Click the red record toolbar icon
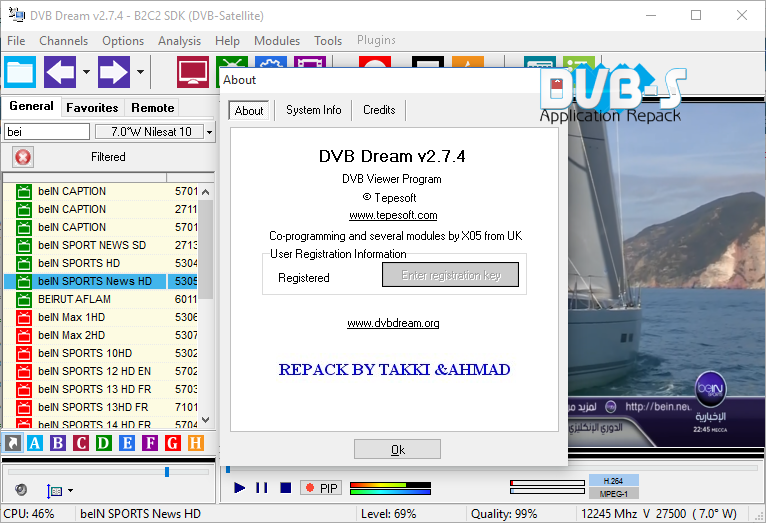This screenshot has width=766, height=523. coord(375,62)
